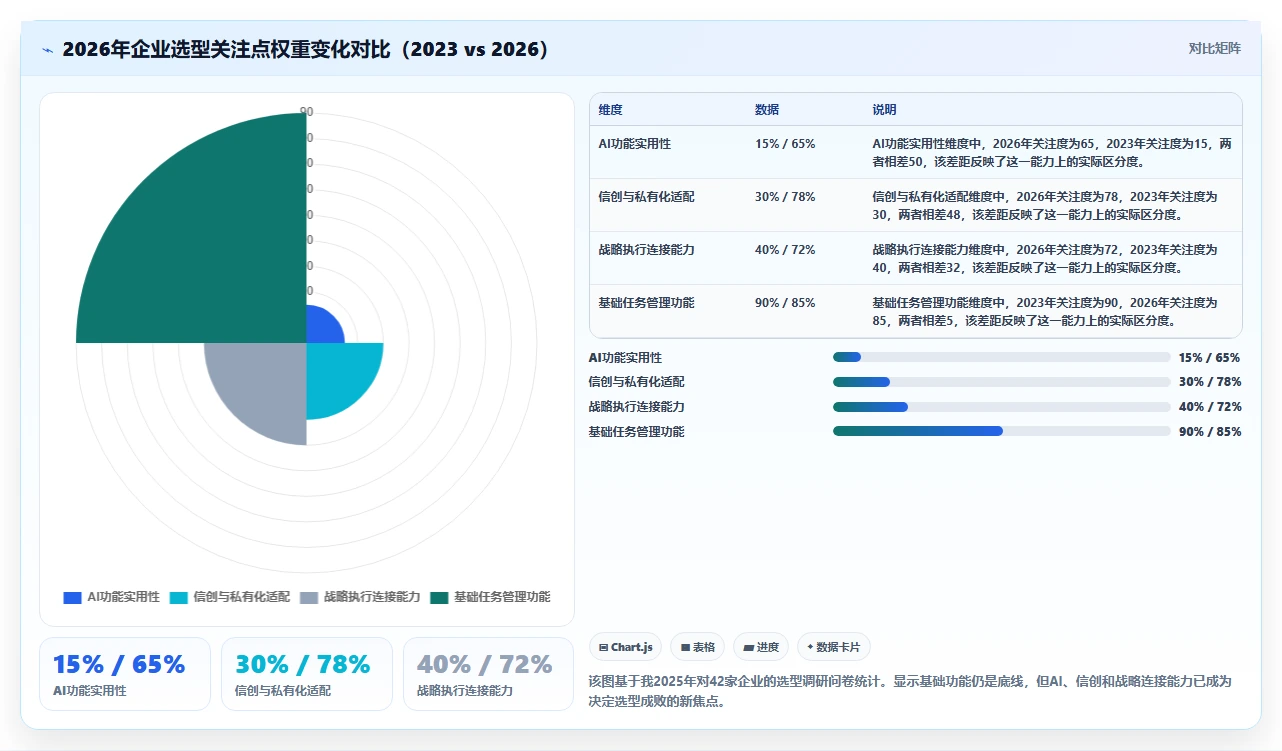Toggle the 基础任务管理功能 legend green swatch

[x=439, y=597]
